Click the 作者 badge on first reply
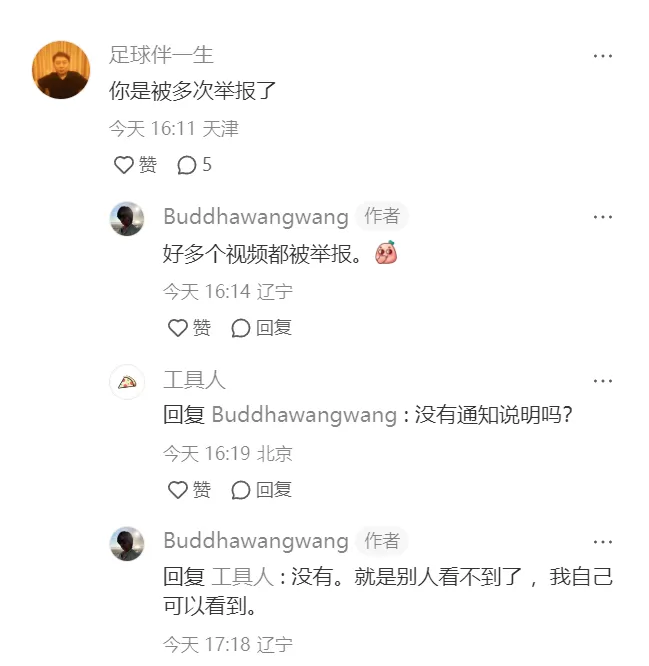Screen dimensions: 649x666 coord(382,216)
